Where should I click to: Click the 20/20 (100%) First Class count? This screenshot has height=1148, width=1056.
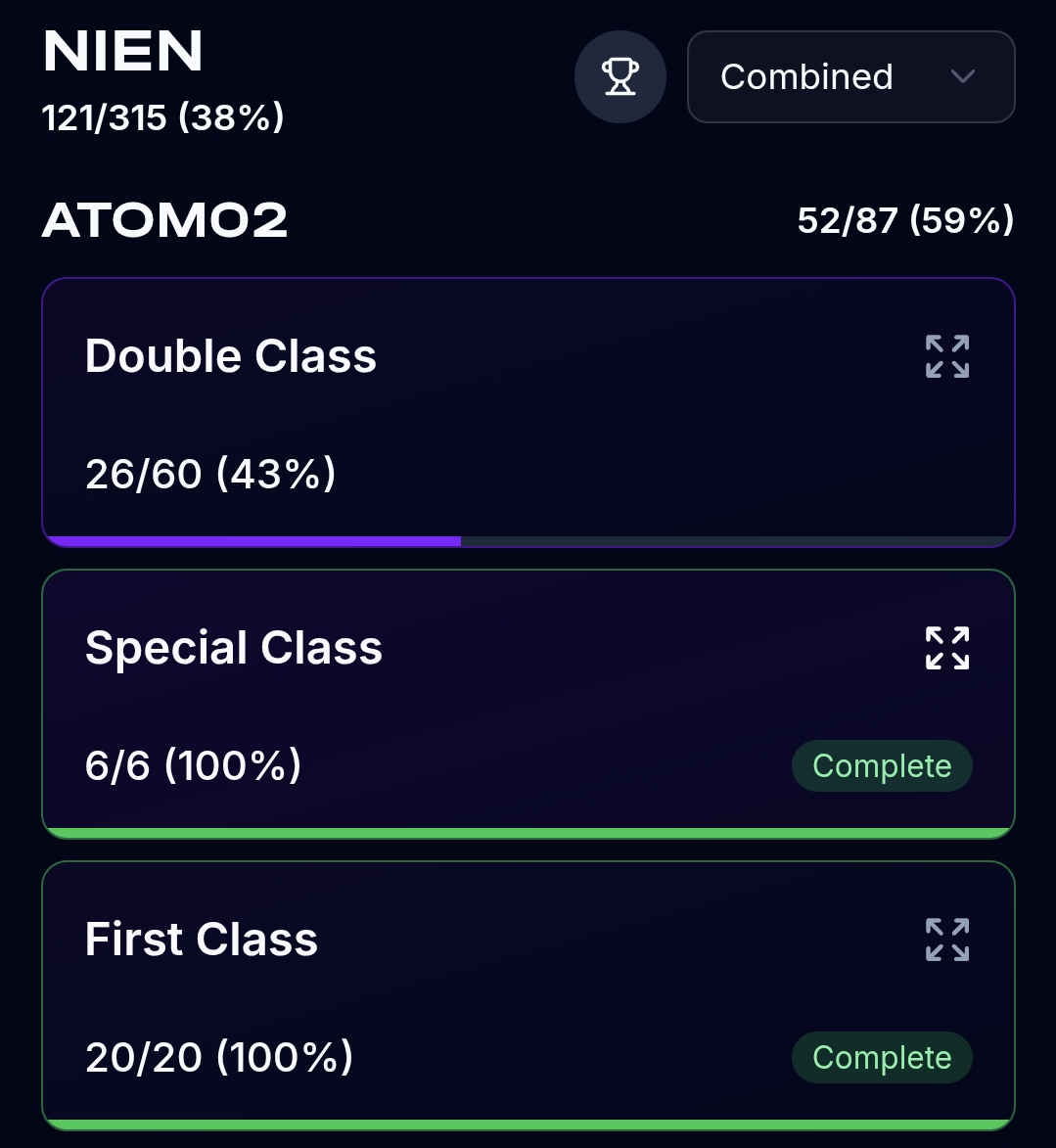tap(219, 1058)
